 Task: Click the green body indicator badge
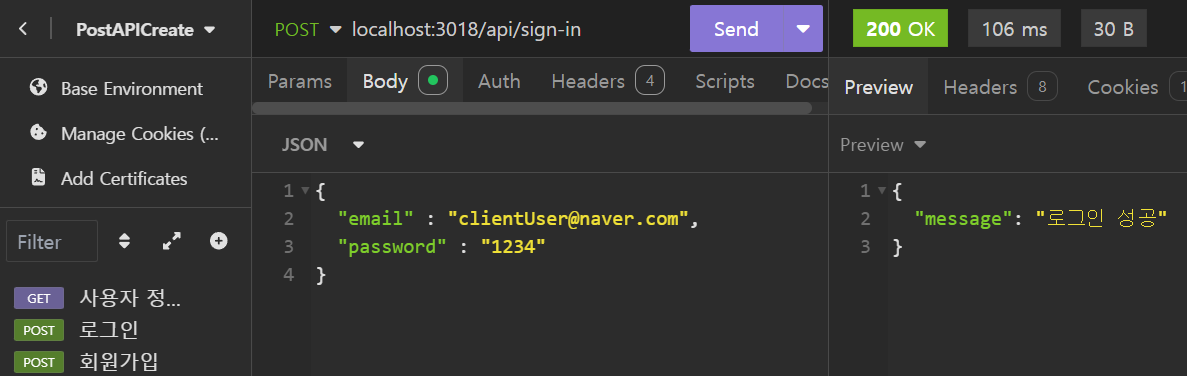(432, 80)
